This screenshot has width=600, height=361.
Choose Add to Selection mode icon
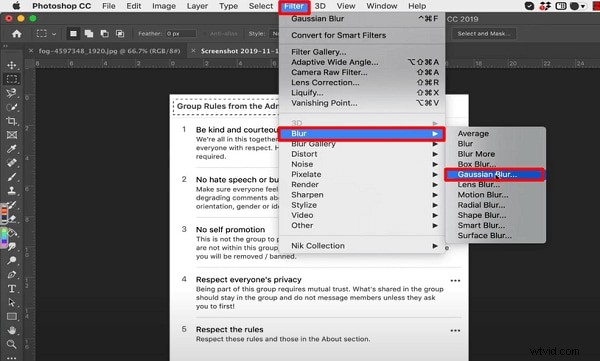89,34
